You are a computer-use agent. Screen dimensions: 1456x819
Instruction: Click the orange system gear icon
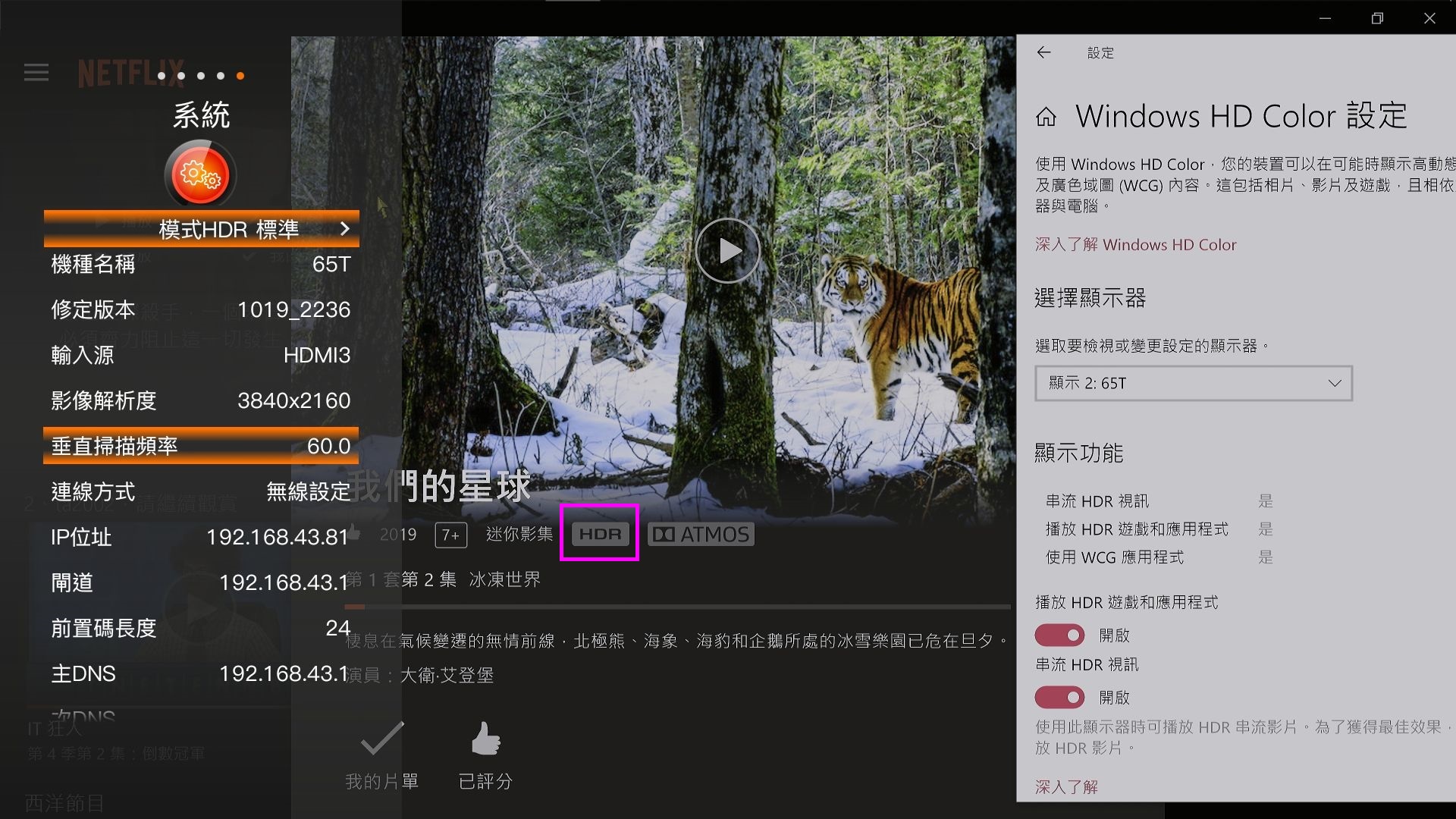(200, 174)
